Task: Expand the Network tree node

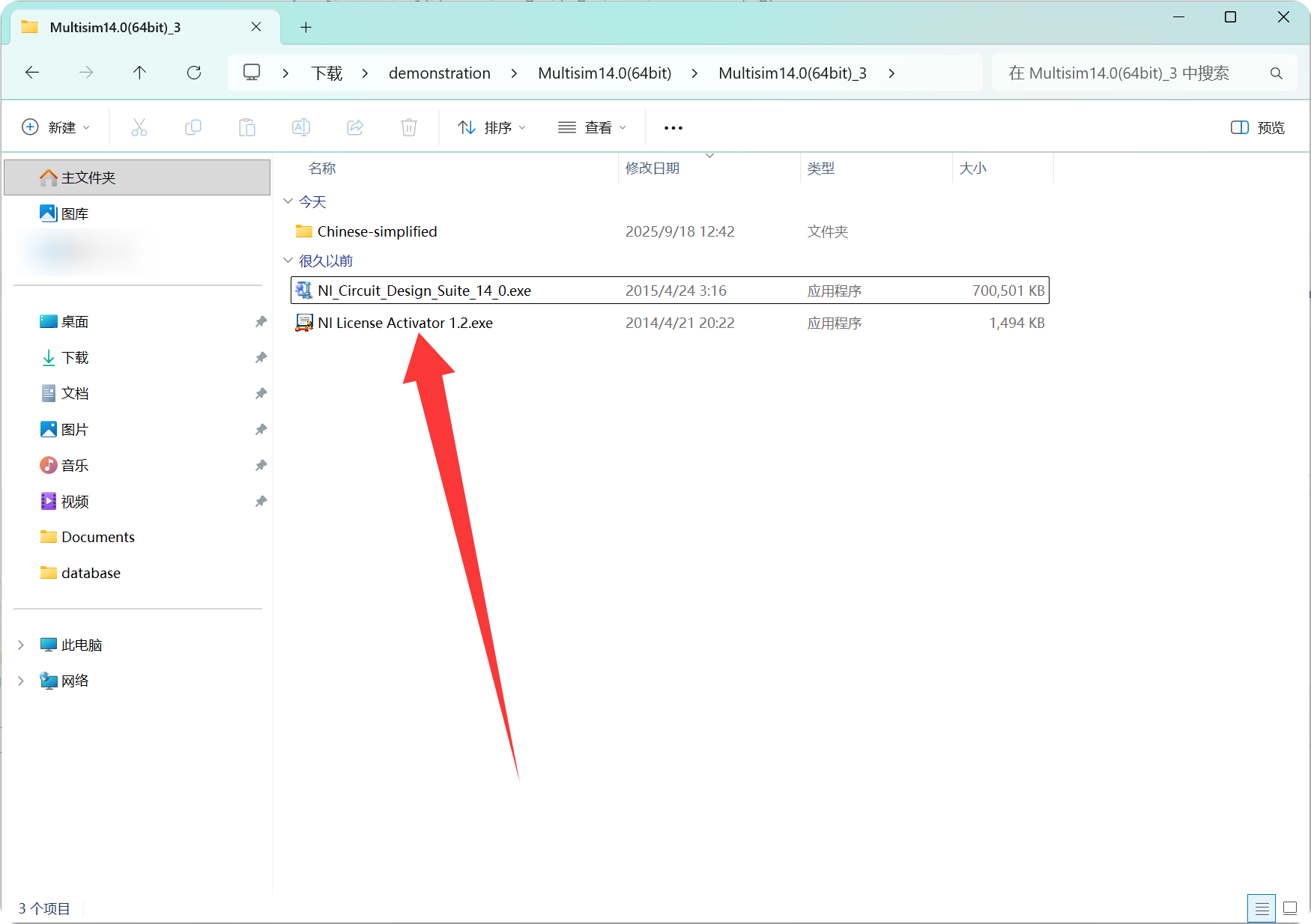Action: click(21, 681)
